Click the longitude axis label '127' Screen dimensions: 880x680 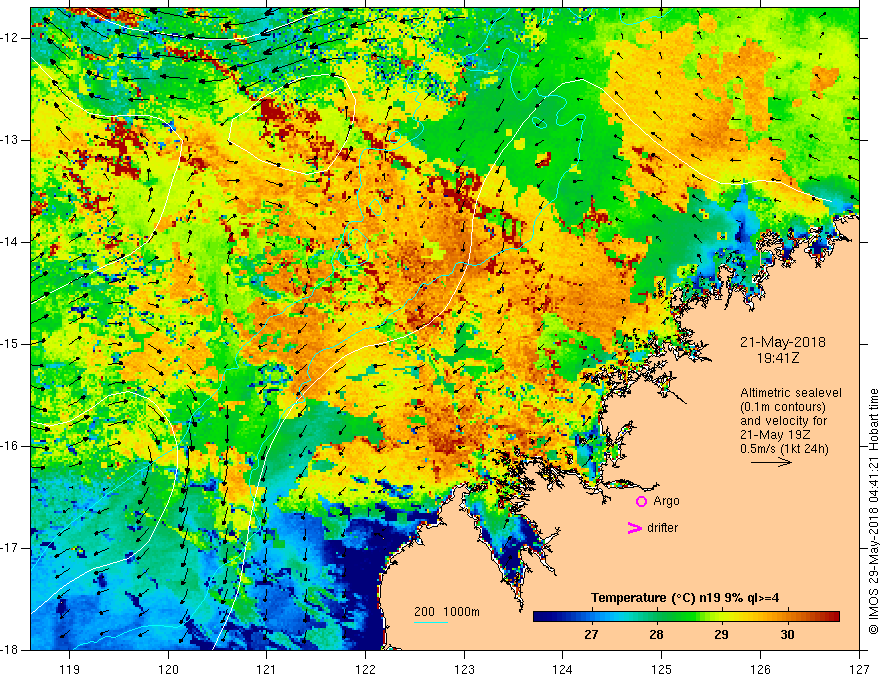(x=859, y=669)
